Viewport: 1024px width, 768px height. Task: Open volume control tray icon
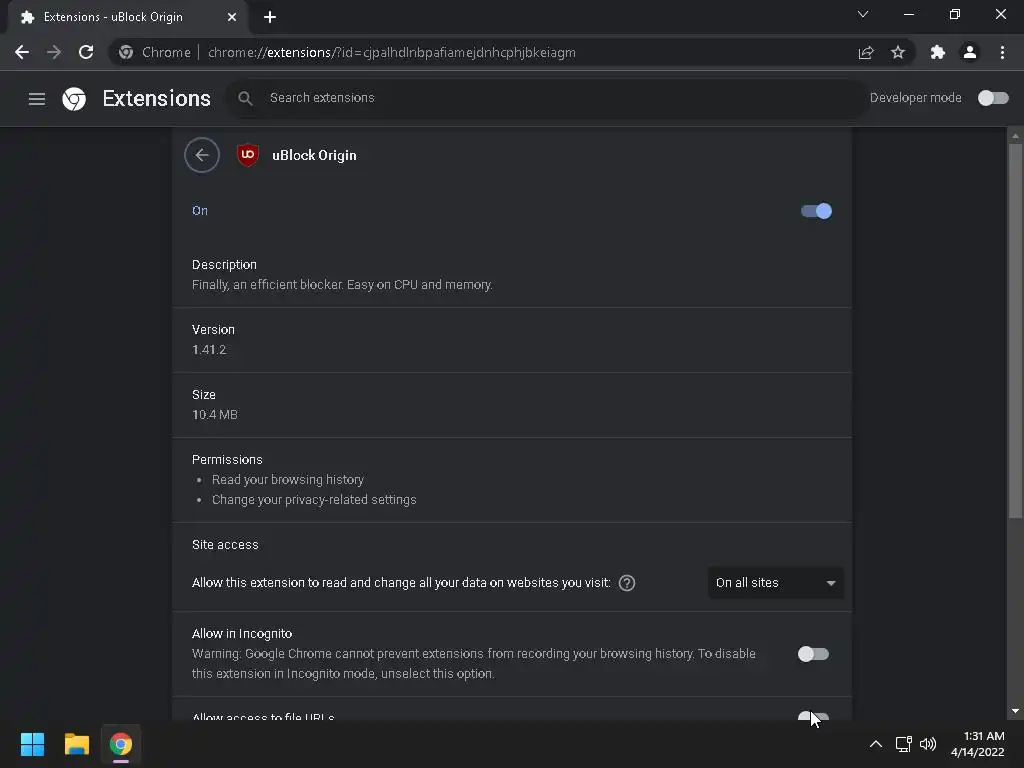coord(927,744)
